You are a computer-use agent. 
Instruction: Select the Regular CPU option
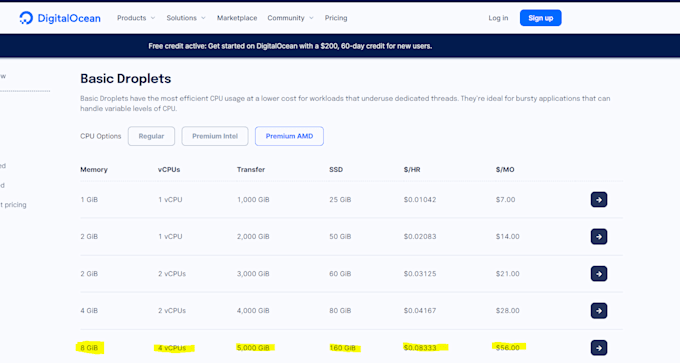tap(151, 136)
